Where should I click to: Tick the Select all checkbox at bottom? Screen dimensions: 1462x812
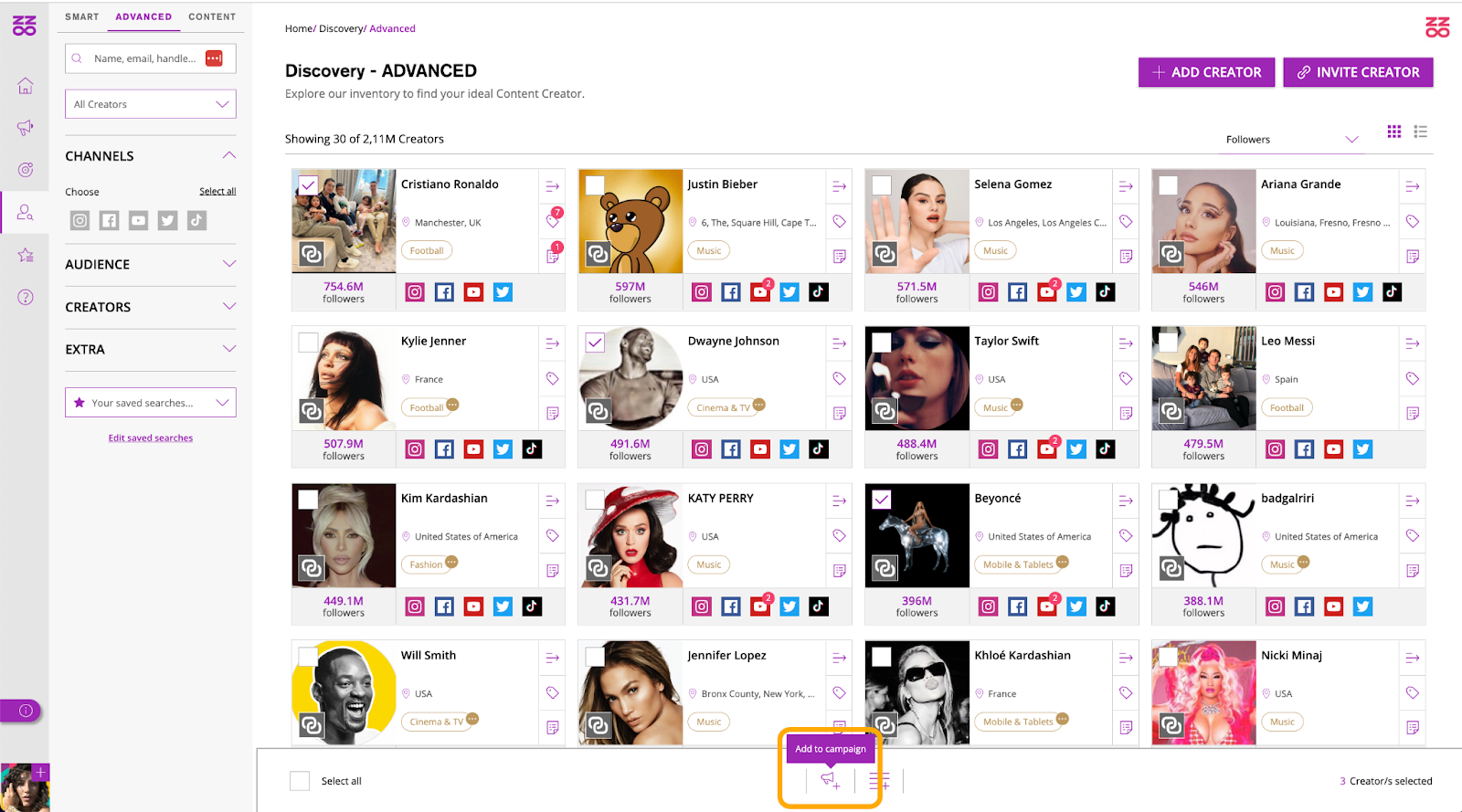300,781
